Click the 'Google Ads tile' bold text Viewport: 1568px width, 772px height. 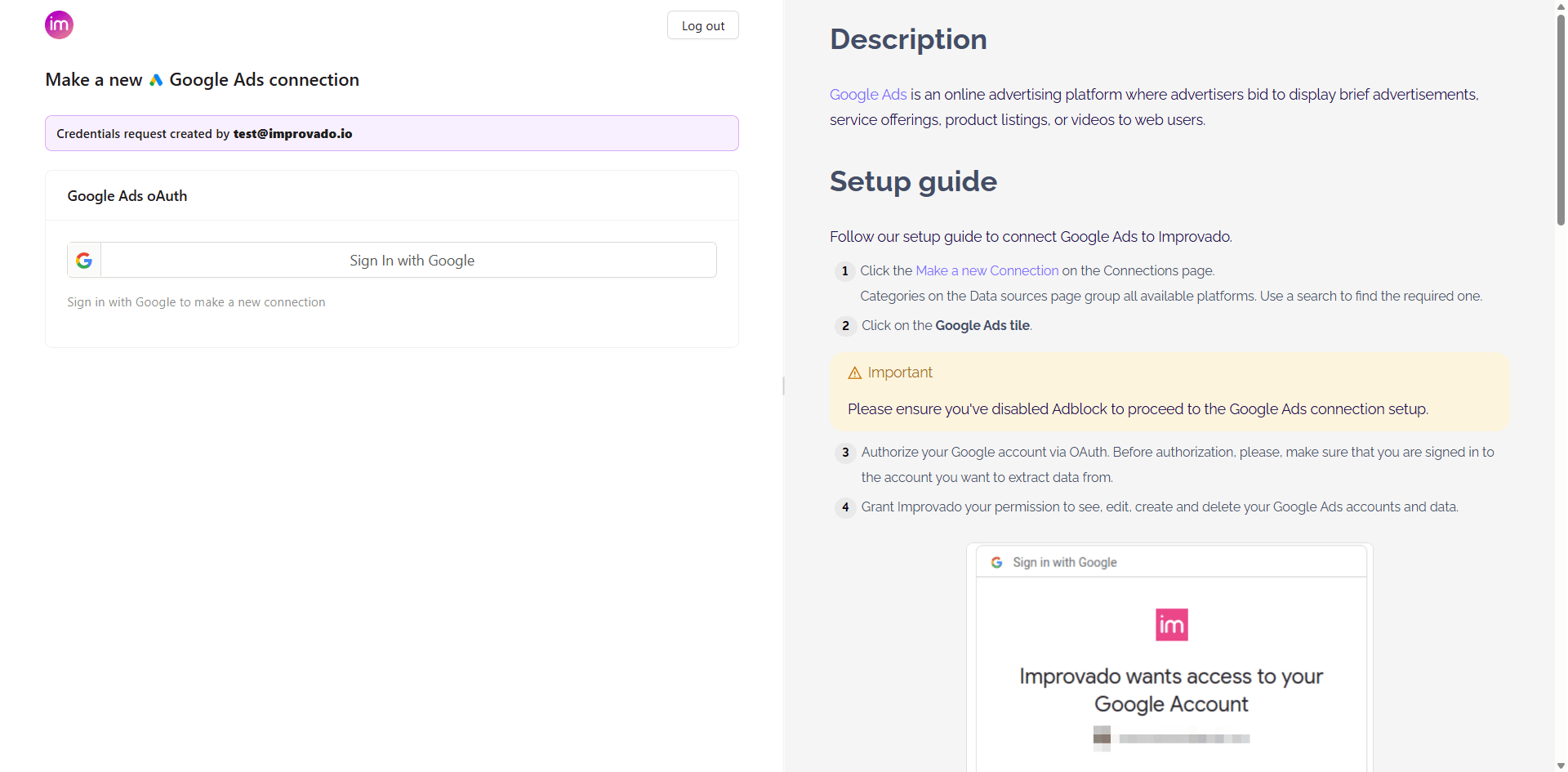pyautogui.click(x=982, y=325)
